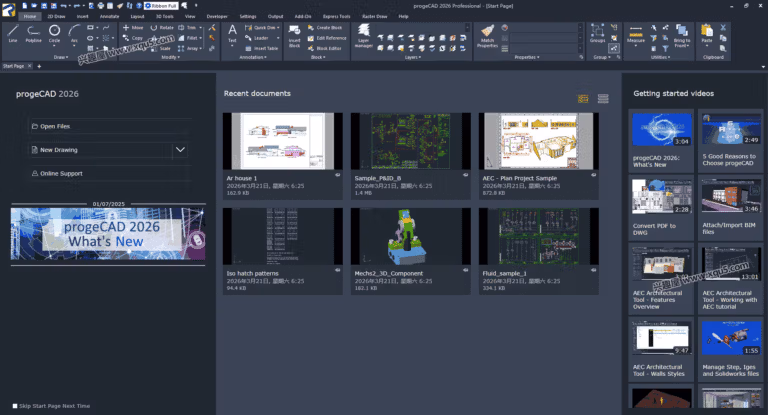768x415 pixels.
Task: Click the New Drawing button
Action: pyautogui.click(x=101, y=149)
